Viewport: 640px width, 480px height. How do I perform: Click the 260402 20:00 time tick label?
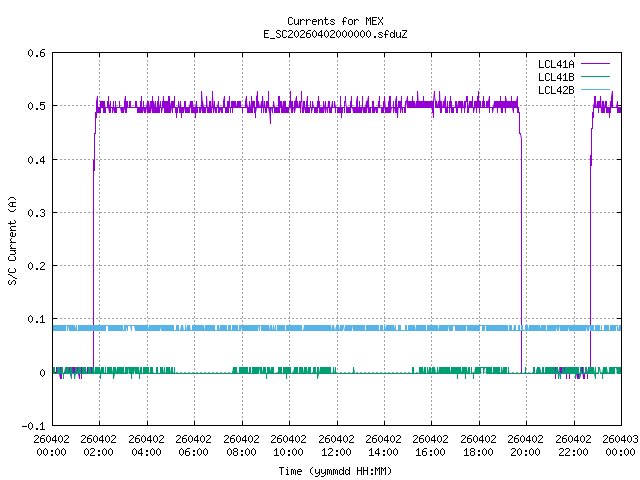(x=526, y=444)
